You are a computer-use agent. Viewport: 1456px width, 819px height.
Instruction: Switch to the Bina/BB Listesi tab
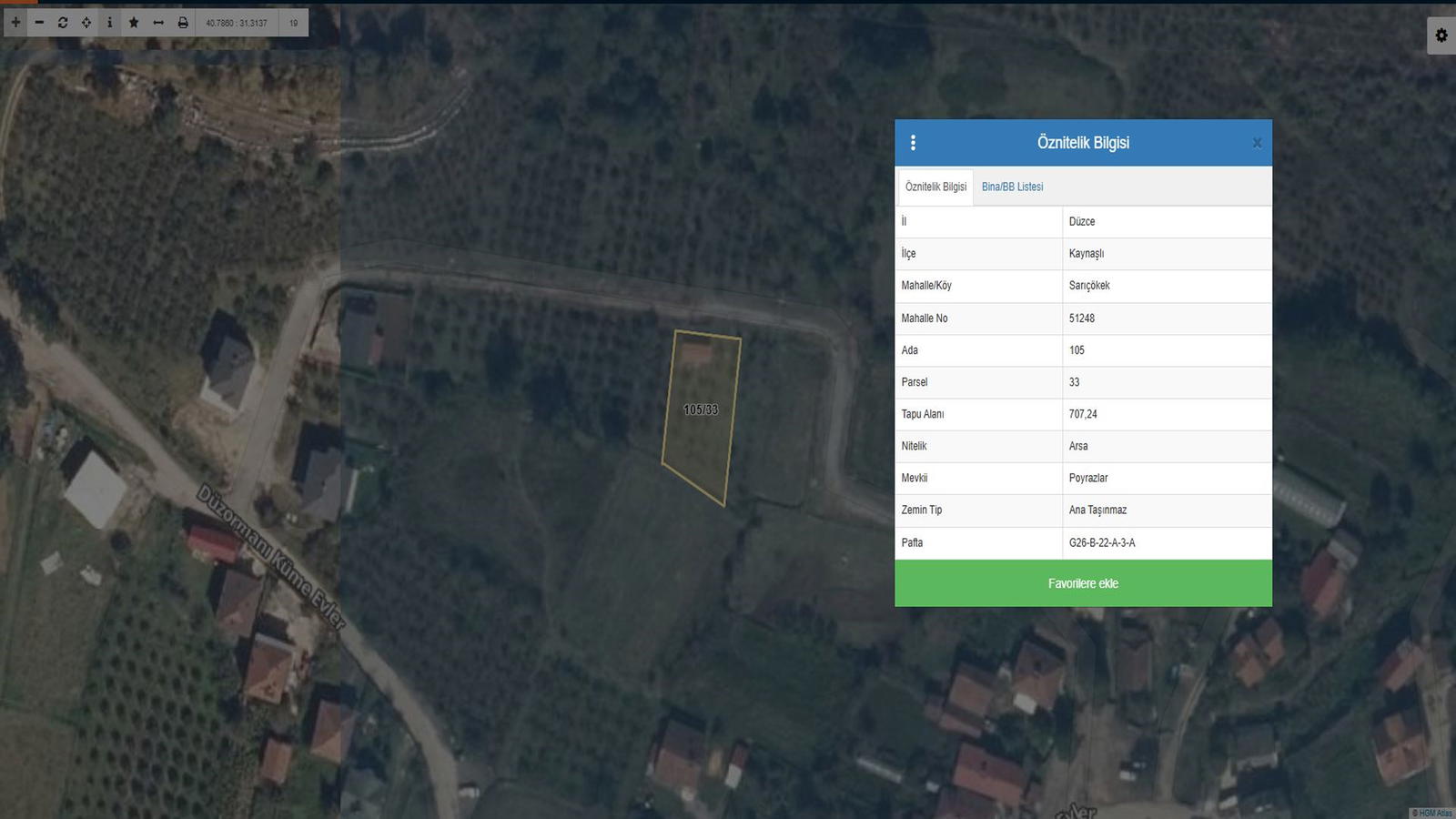pyautogui.click(x=1012, y=187)
